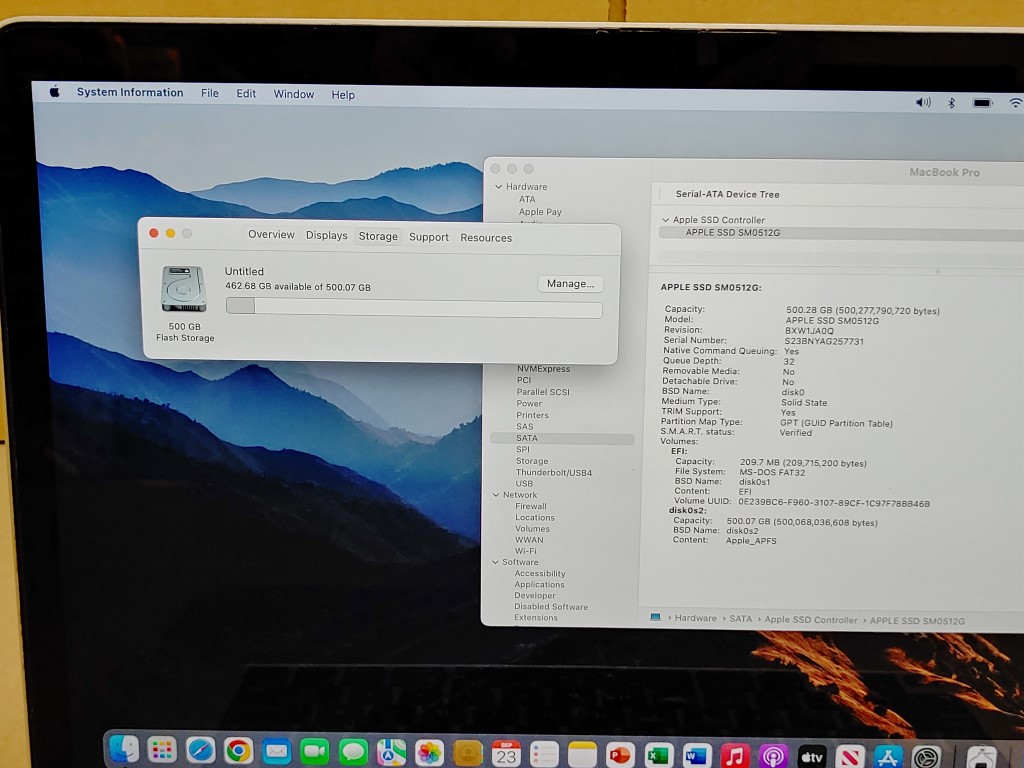Click Apple SSD Controller in path bar
The height and width of the screenshot is (768, 1024).
811,620
